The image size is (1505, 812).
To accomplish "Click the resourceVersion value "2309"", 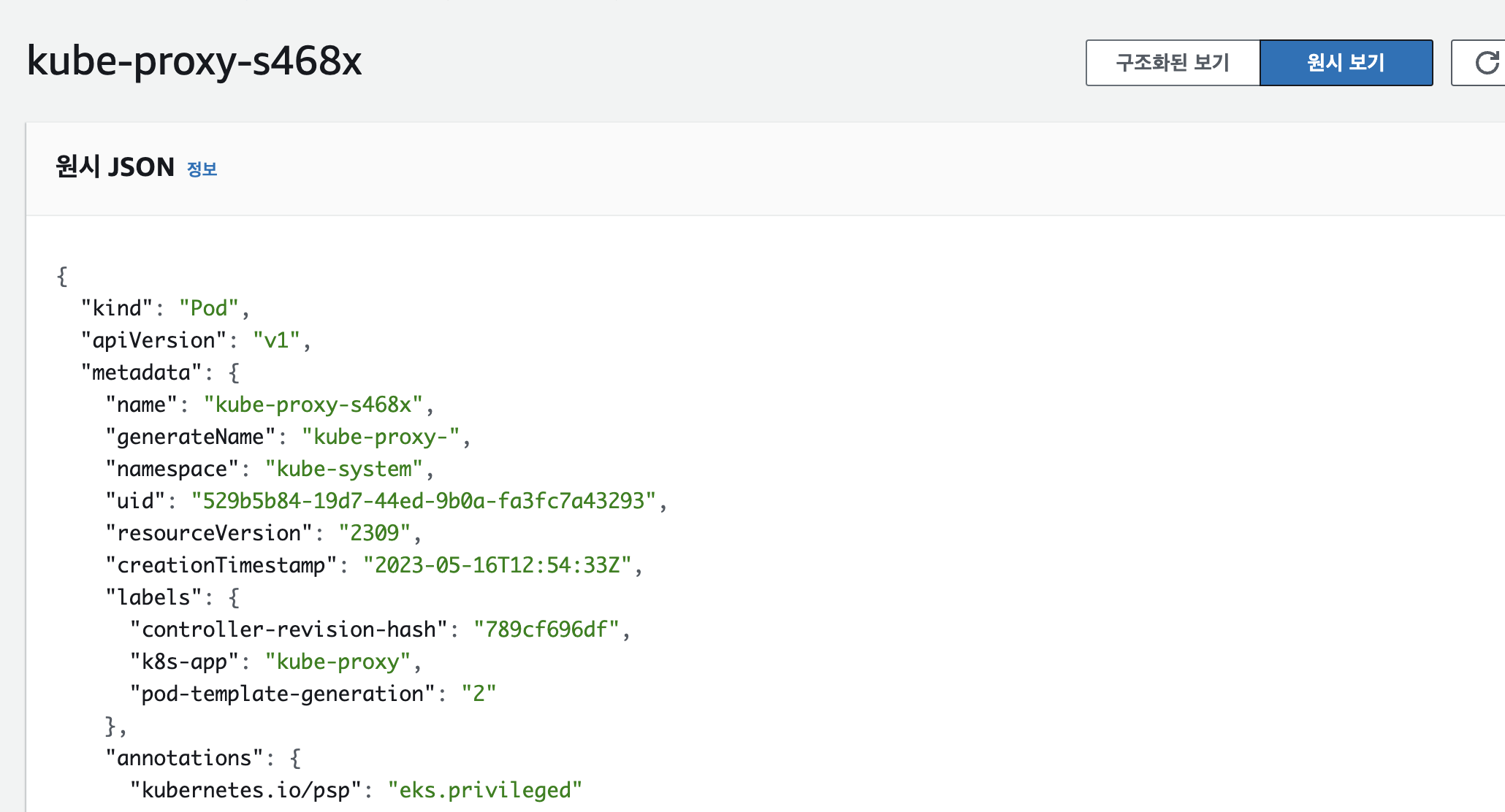I will click(374, 533).
